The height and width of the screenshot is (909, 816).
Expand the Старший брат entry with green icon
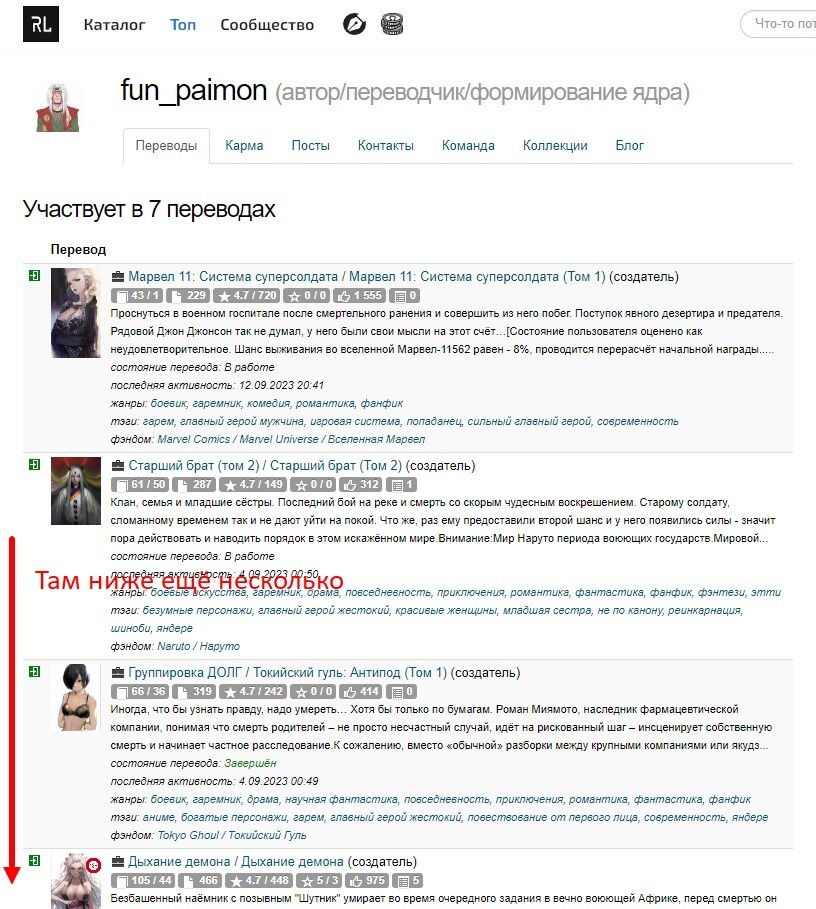point(34,465)
